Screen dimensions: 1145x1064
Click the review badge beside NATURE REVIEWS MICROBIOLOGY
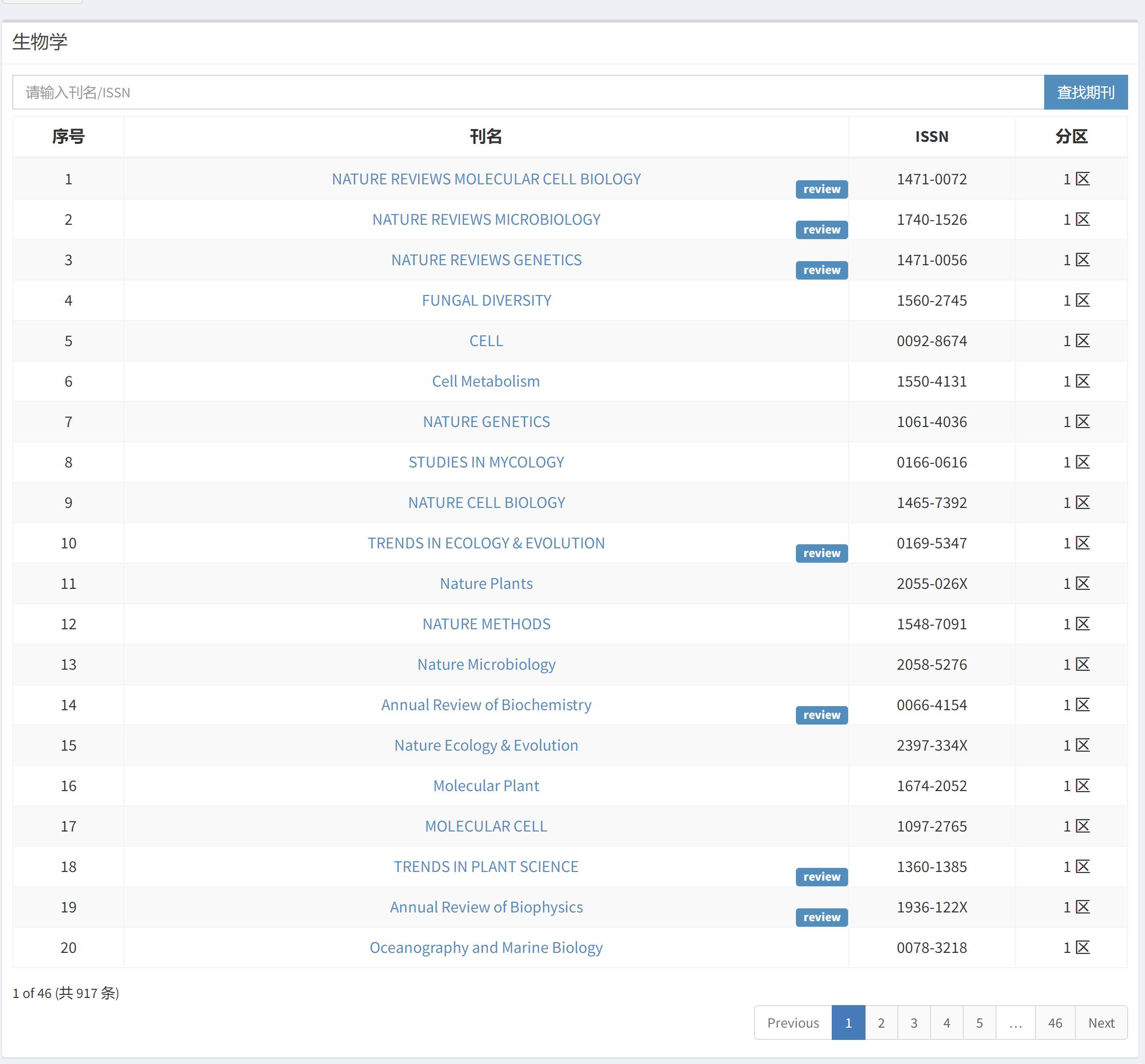click(x=821, y=230)
